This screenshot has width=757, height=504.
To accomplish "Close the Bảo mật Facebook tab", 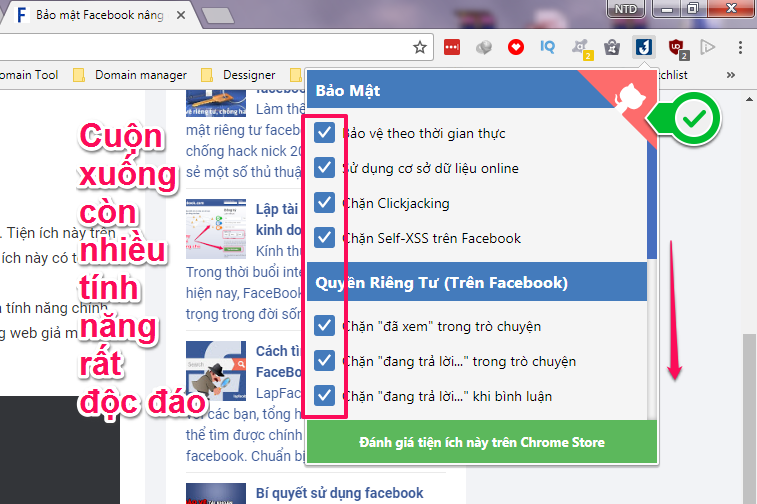I will point(181,15).
